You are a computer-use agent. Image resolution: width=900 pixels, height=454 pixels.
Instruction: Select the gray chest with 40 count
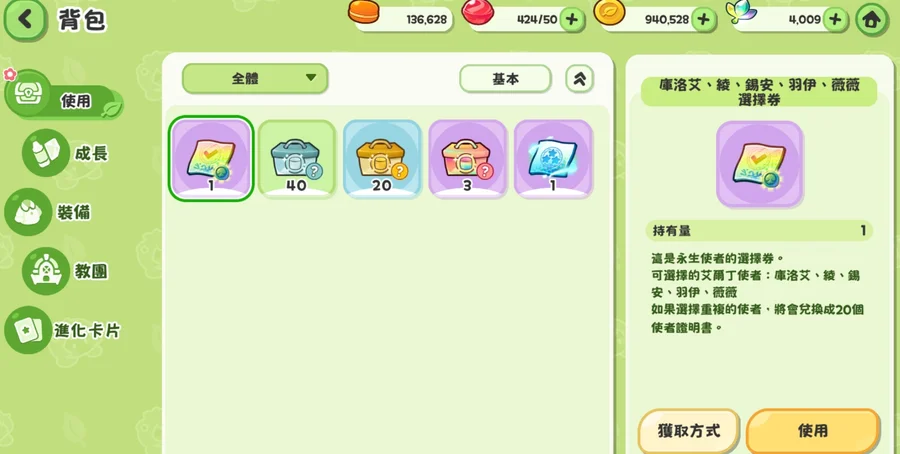[x=296, y=158]
